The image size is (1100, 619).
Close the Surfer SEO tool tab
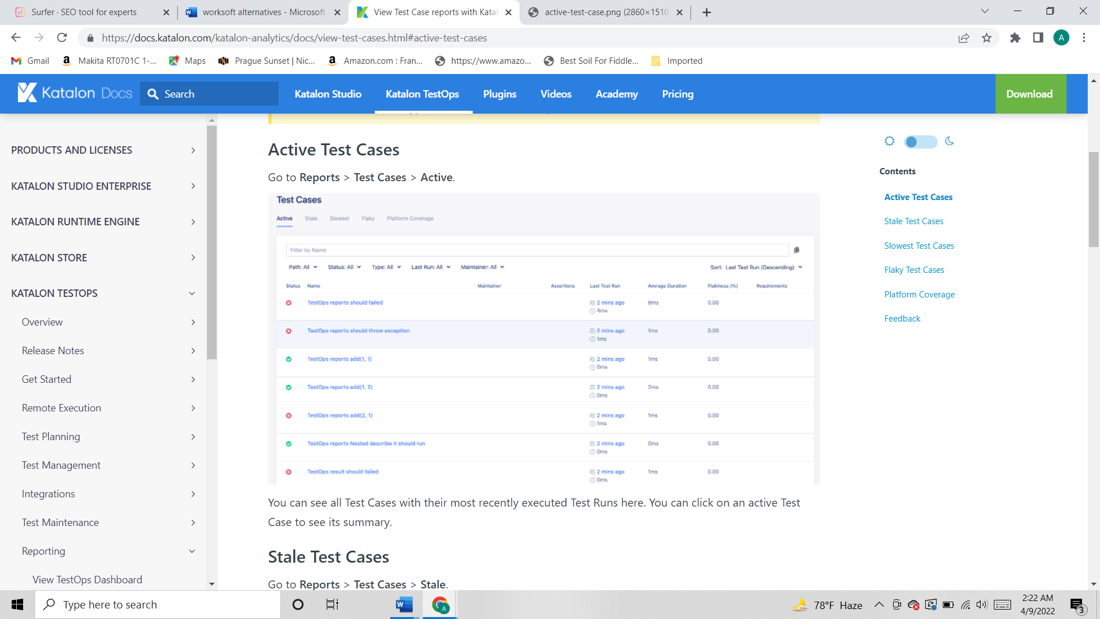click(x=166, y=12)
